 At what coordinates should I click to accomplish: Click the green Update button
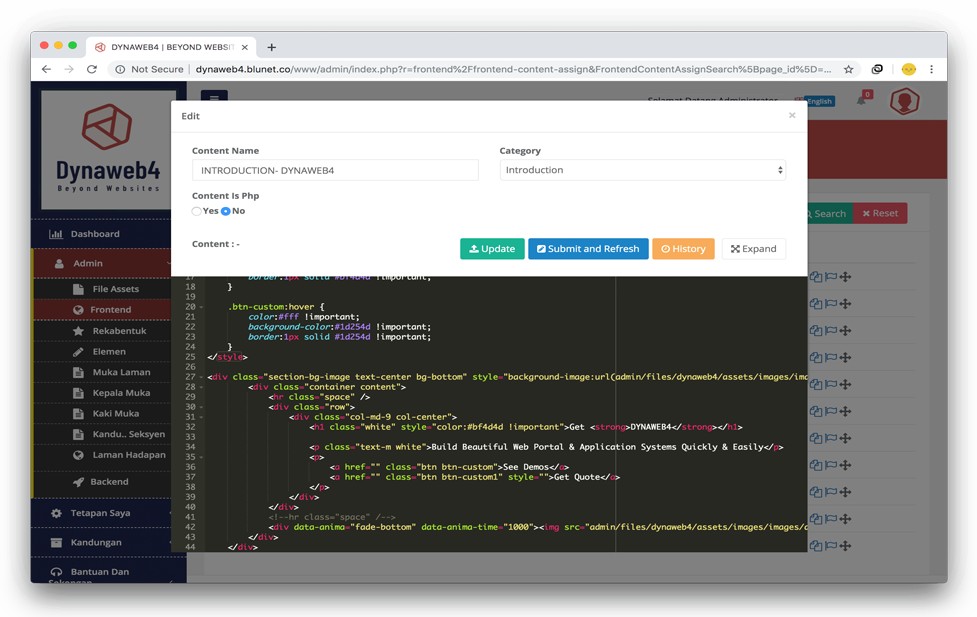coord(492,249)
